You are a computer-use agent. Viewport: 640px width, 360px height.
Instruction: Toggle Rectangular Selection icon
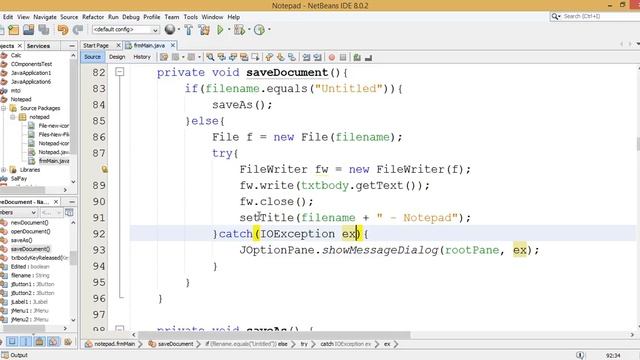pos(256,58)
